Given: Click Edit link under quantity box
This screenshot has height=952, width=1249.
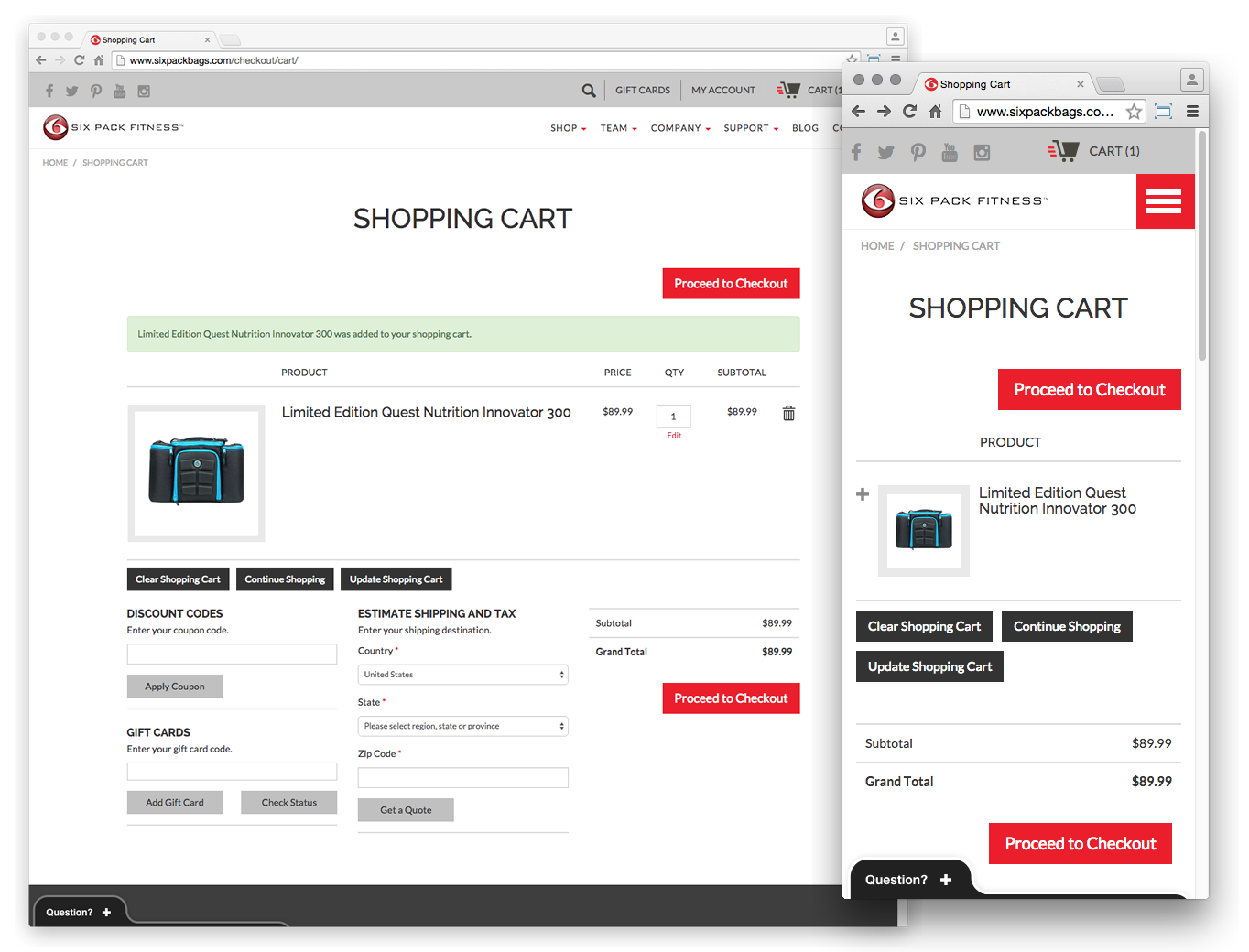Looking at the screenshot, I should [x=674, y=436].
